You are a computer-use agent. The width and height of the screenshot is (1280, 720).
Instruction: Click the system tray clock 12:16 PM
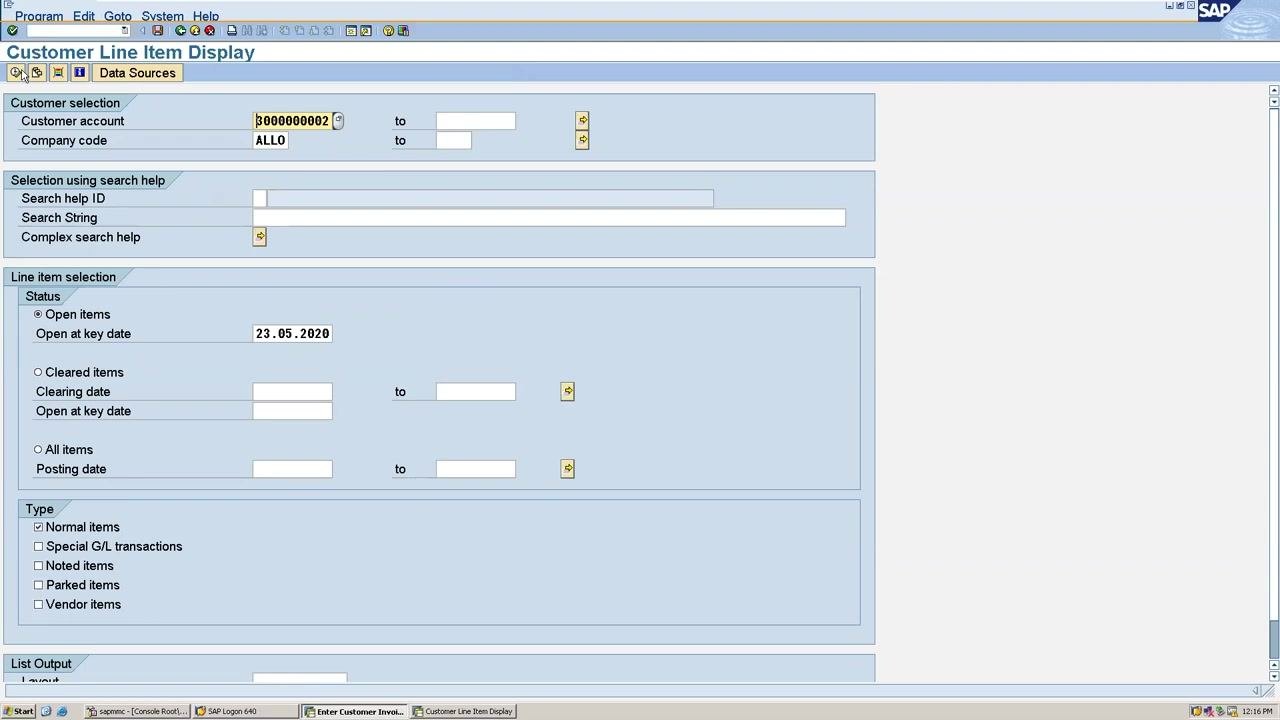pyautogui.click(x=1257, y=711)
